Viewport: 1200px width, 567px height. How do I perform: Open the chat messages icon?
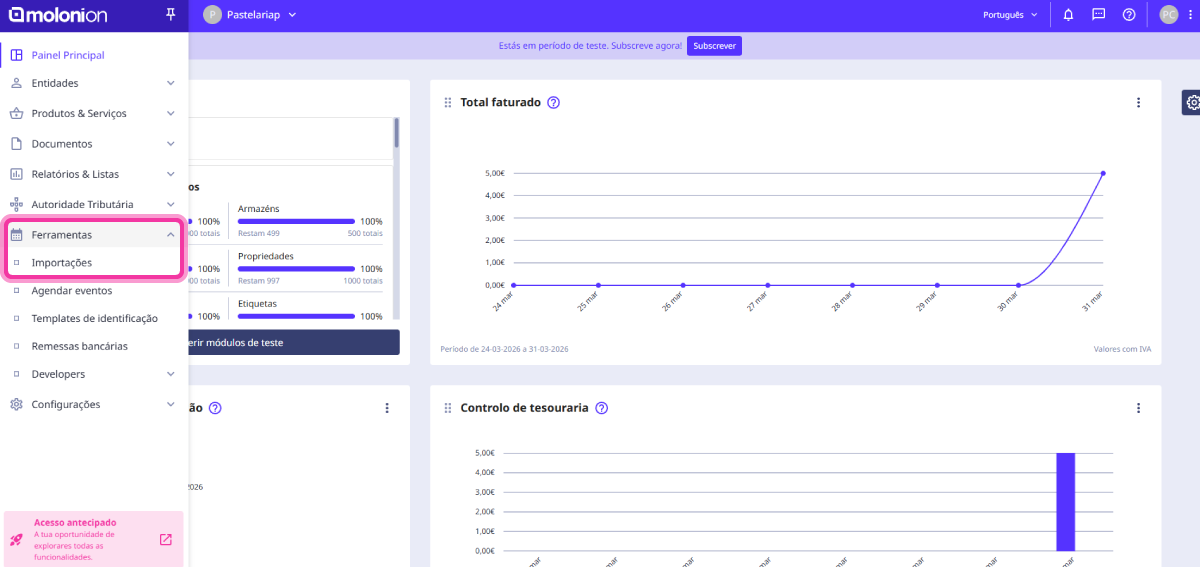tap(1098, 15)
